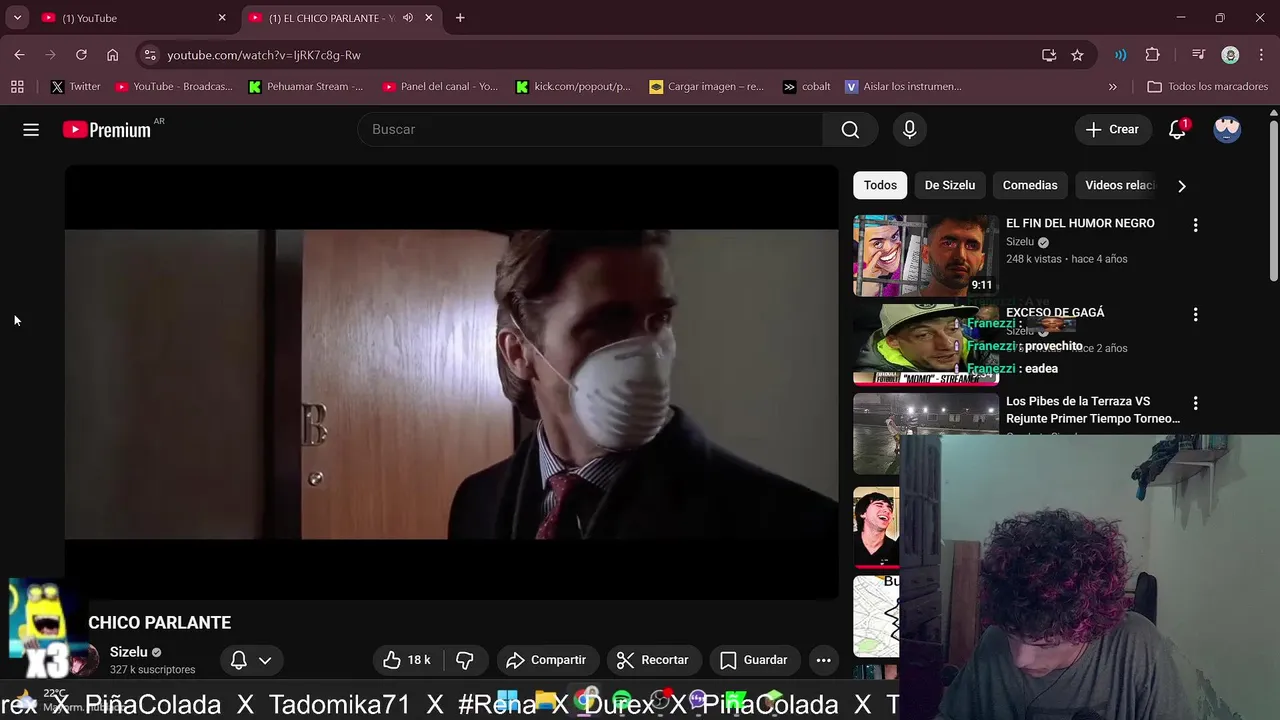Click the Guardar button

pyautogui.click(x=754, y=660)
